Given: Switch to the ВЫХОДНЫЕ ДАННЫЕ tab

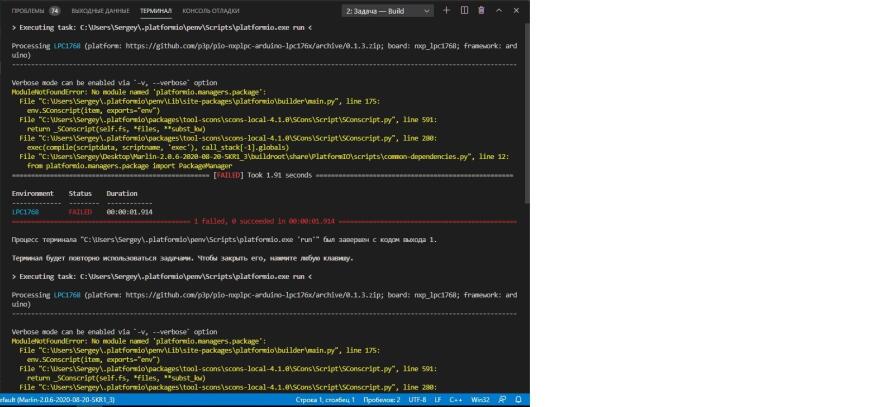Looking at the screenshot, I should point(100,11).
